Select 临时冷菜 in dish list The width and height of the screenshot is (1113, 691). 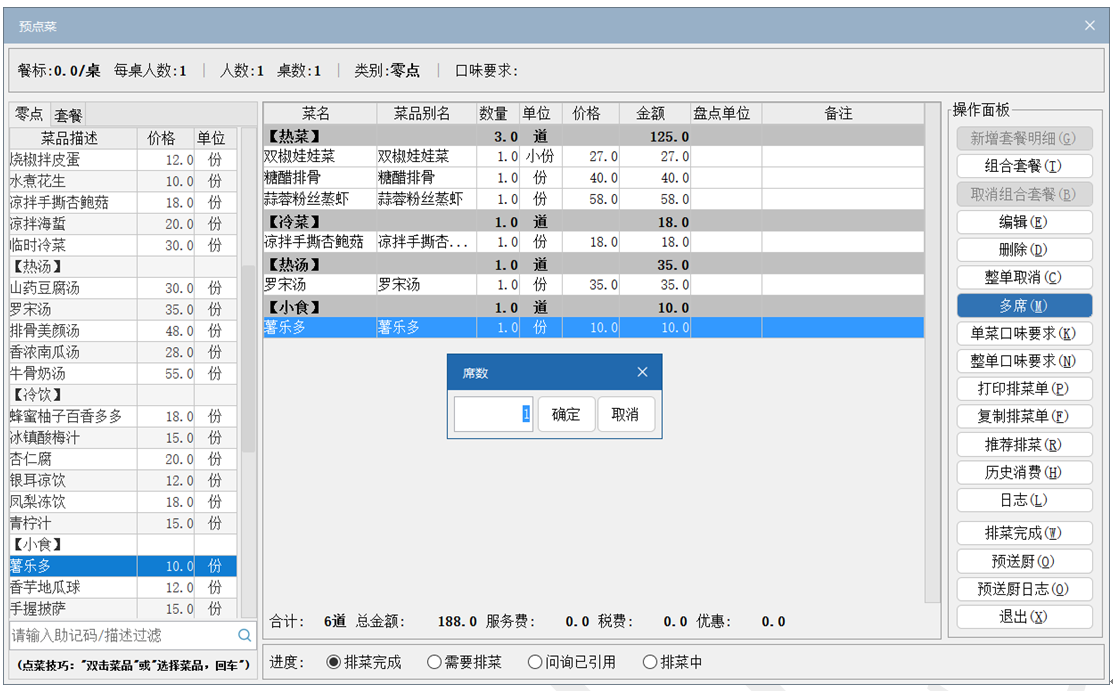click(123, 245)
